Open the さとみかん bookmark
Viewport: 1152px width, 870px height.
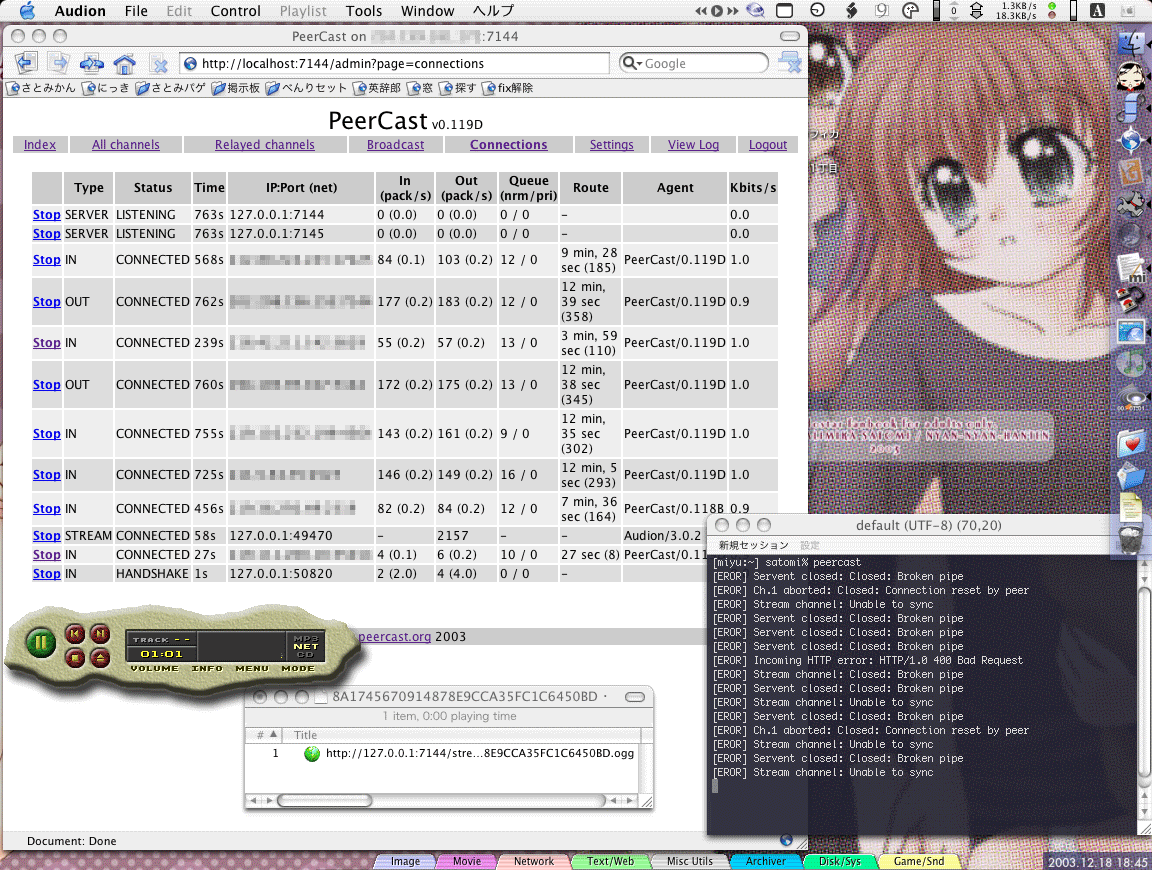pos(42,88)
